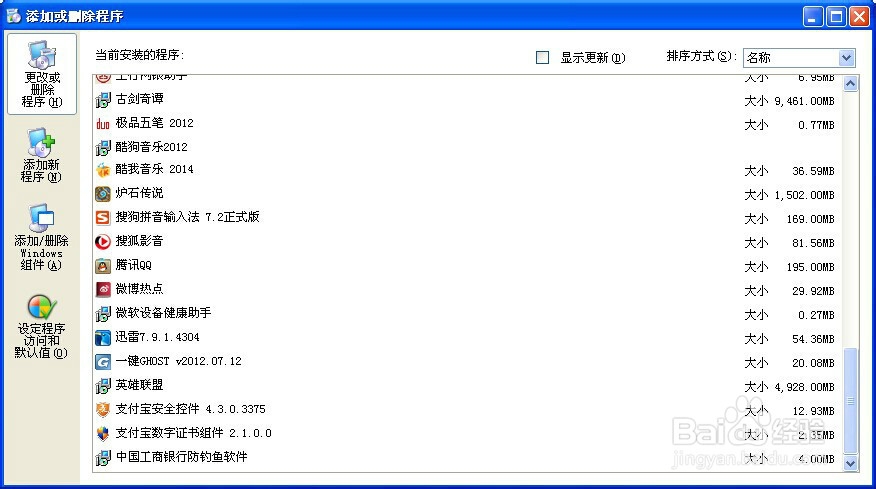876x489 pixels.
Task: Select the 微软设备健康助手 entry text
Action: coord(163,313)
